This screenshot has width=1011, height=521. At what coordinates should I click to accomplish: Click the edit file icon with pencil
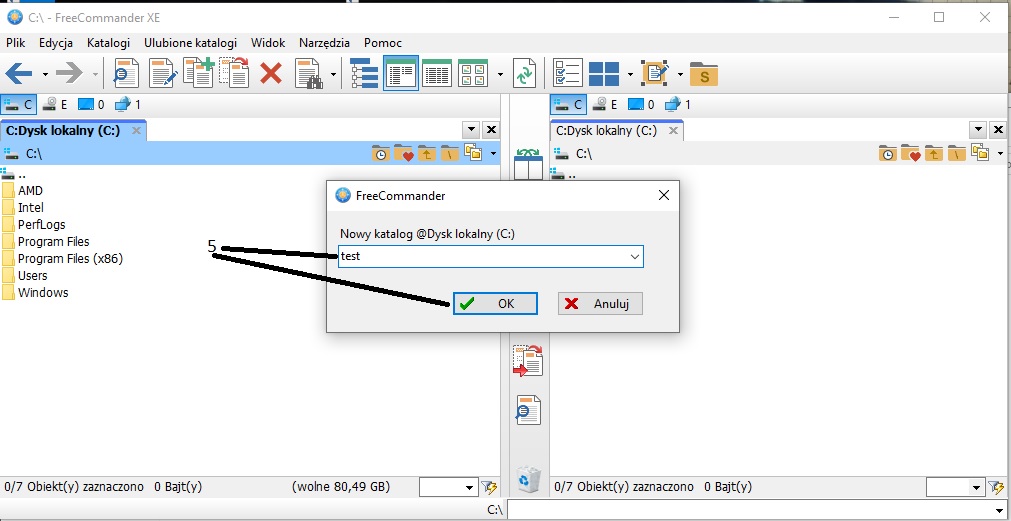(x=162, y=73)
